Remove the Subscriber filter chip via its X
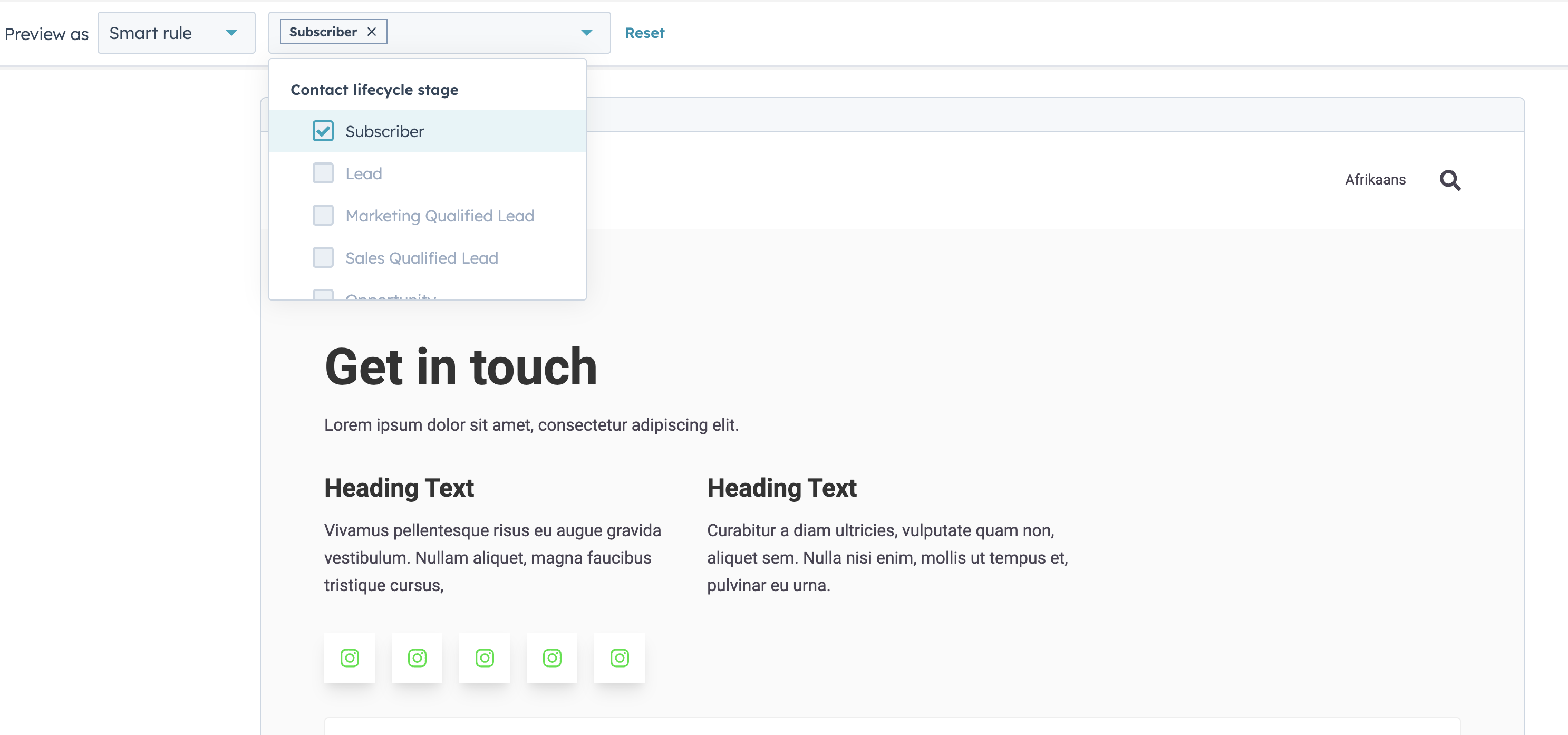Viewport: 1568px width, 735px height. click(x=373, y=31)
